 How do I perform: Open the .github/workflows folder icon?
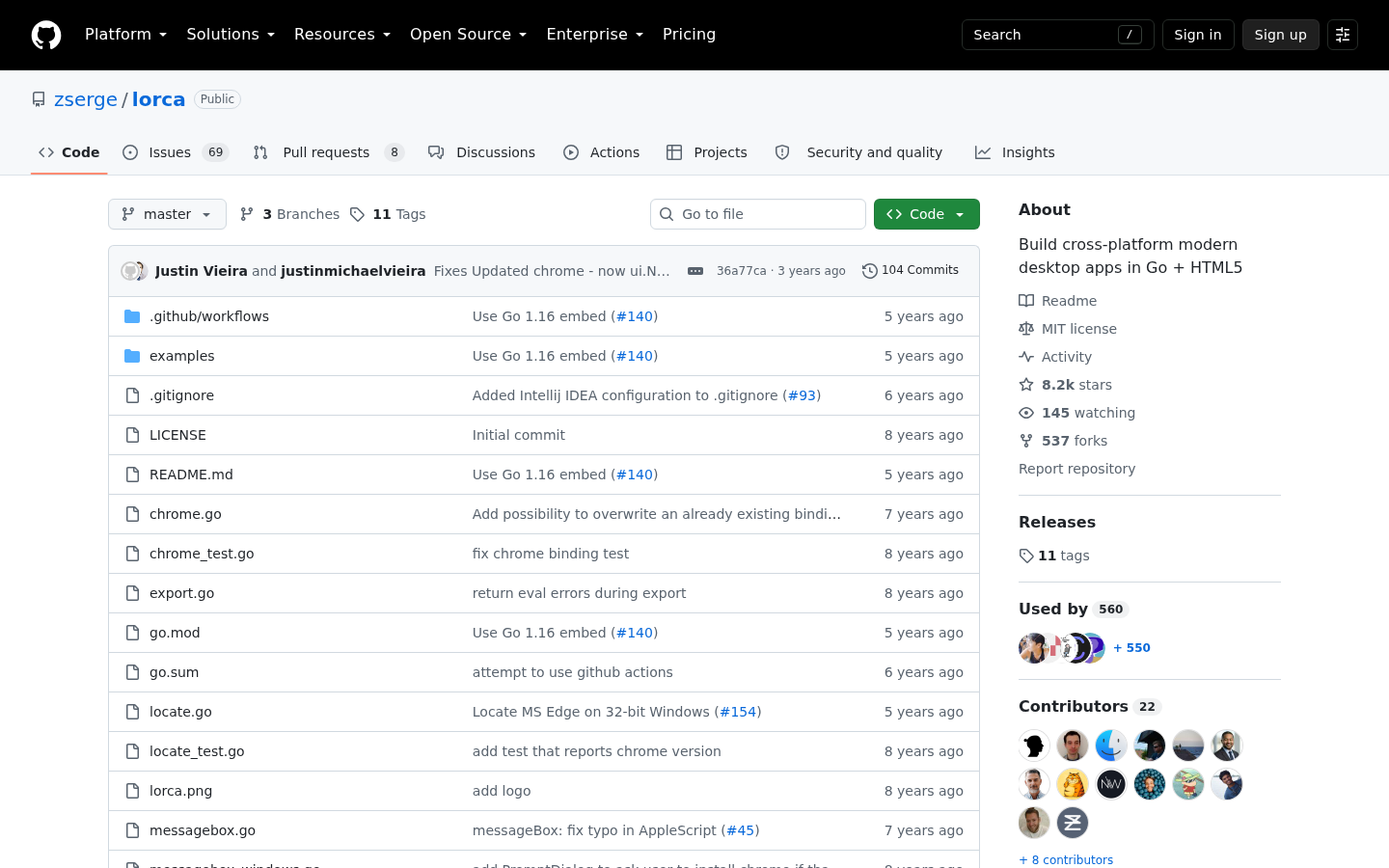click(132, 316)
